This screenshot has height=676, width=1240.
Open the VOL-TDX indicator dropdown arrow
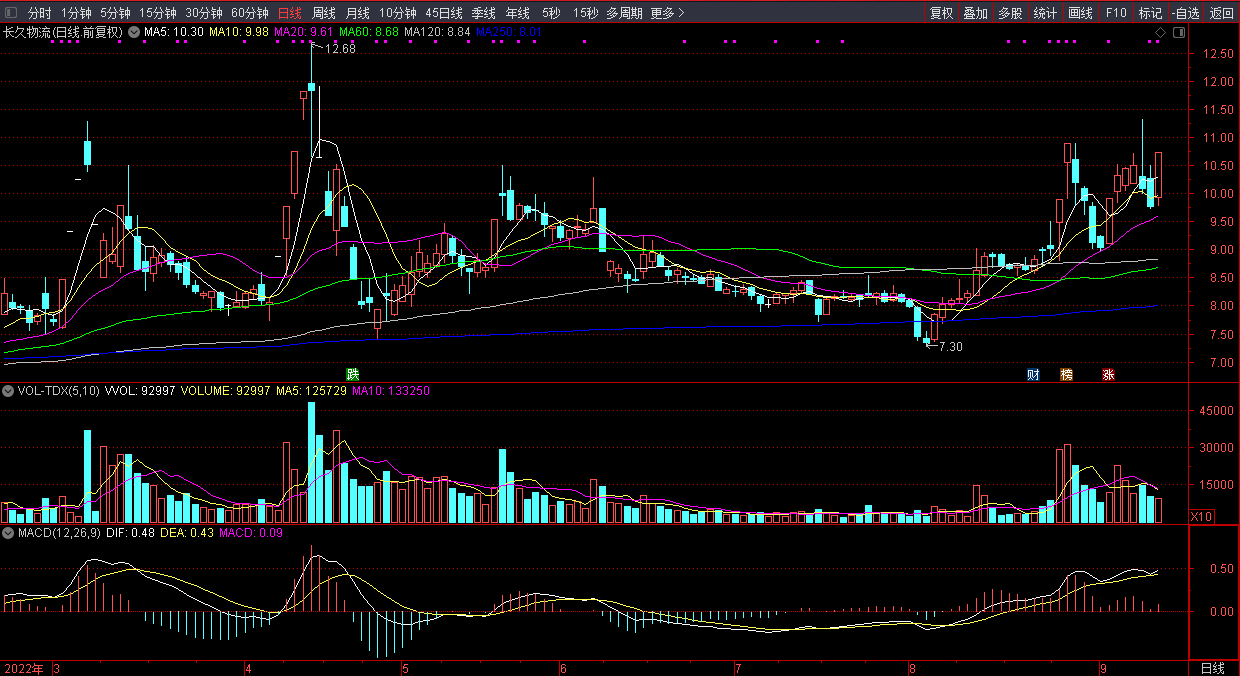[8, 391]
